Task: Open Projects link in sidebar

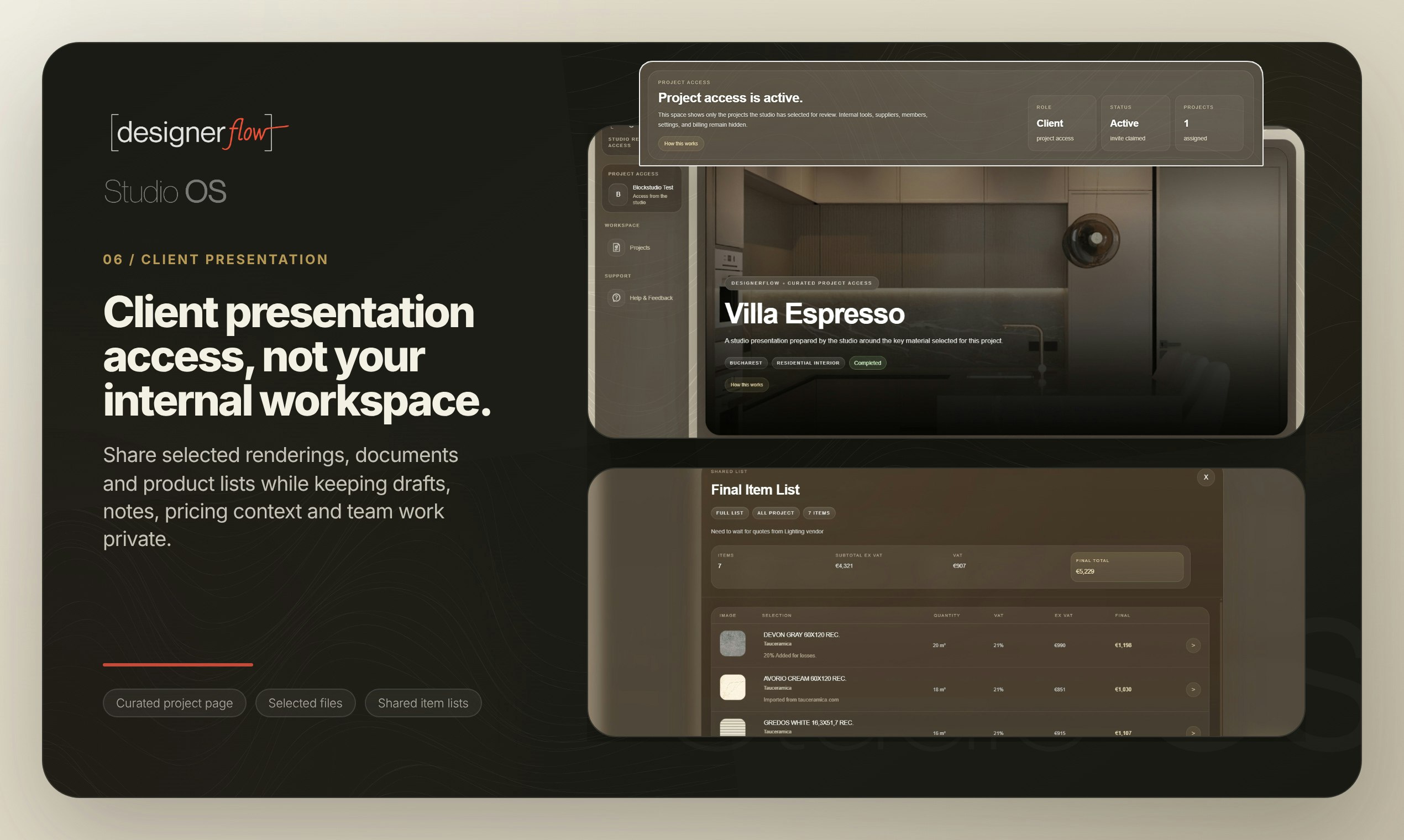Action: [640, 248]
